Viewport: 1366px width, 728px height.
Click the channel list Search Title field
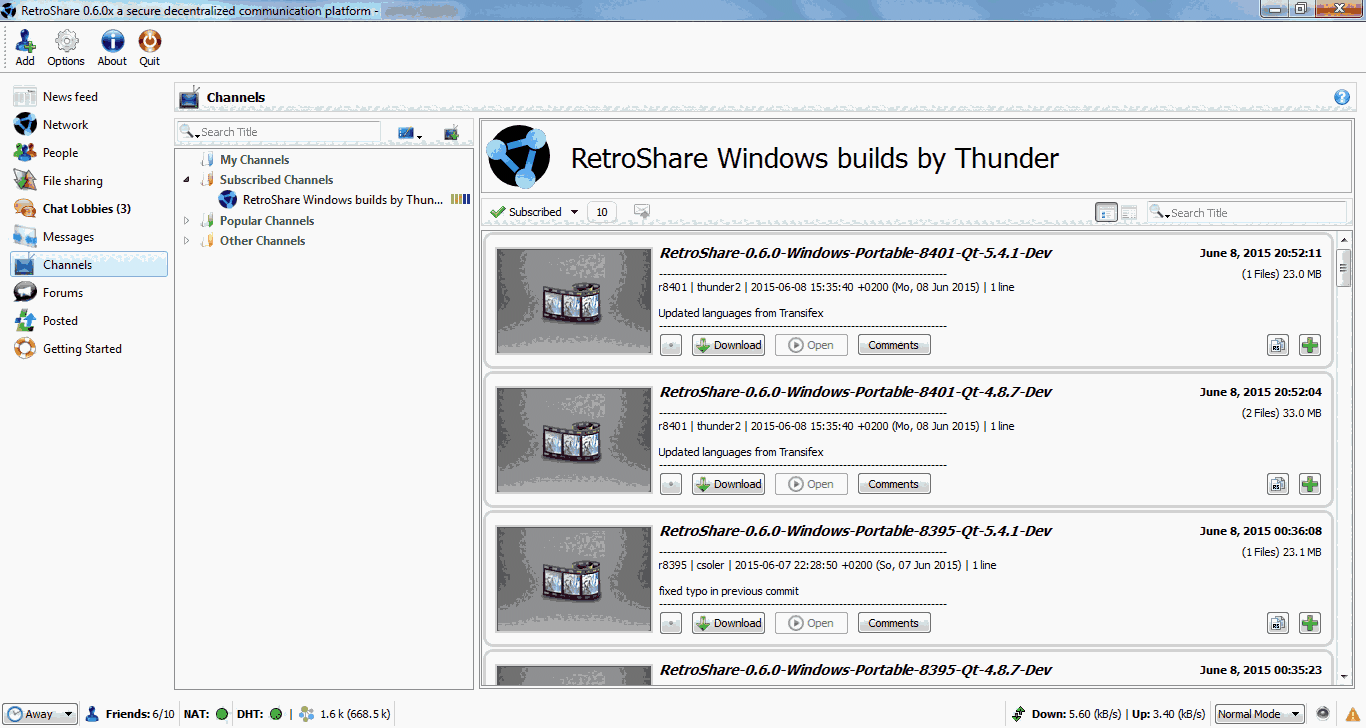click(278, 132)
